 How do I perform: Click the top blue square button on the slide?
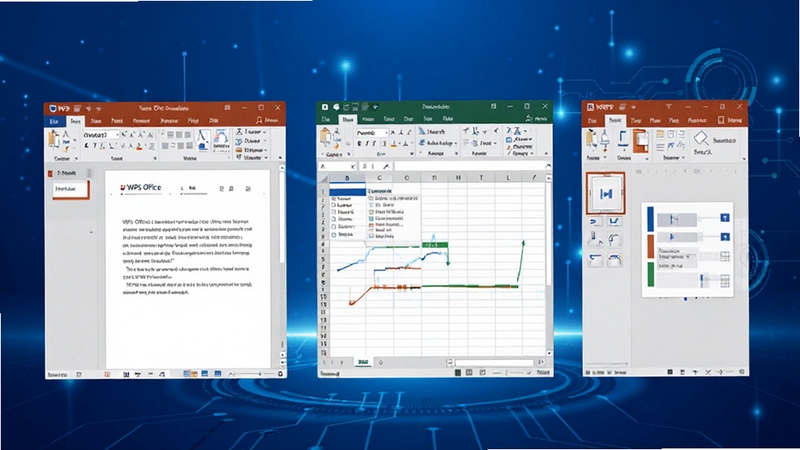click(724, 218)
